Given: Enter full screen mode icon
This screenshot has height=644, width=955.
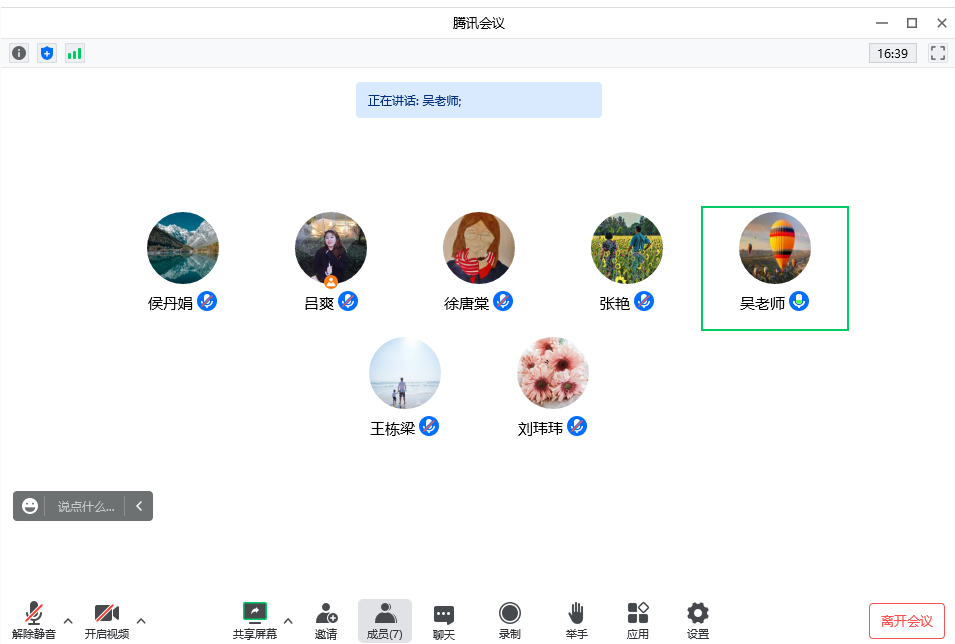Looking at the screenshot, I should click(x=938, y=53).
